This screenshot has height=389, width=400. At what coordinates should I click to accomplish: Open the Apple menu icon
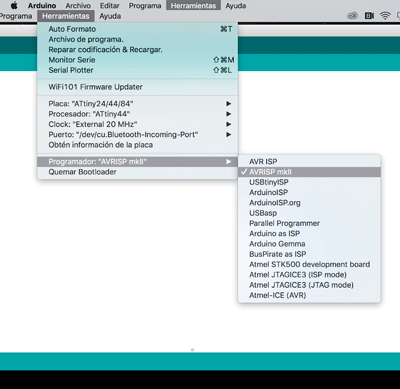coord(14,5)
